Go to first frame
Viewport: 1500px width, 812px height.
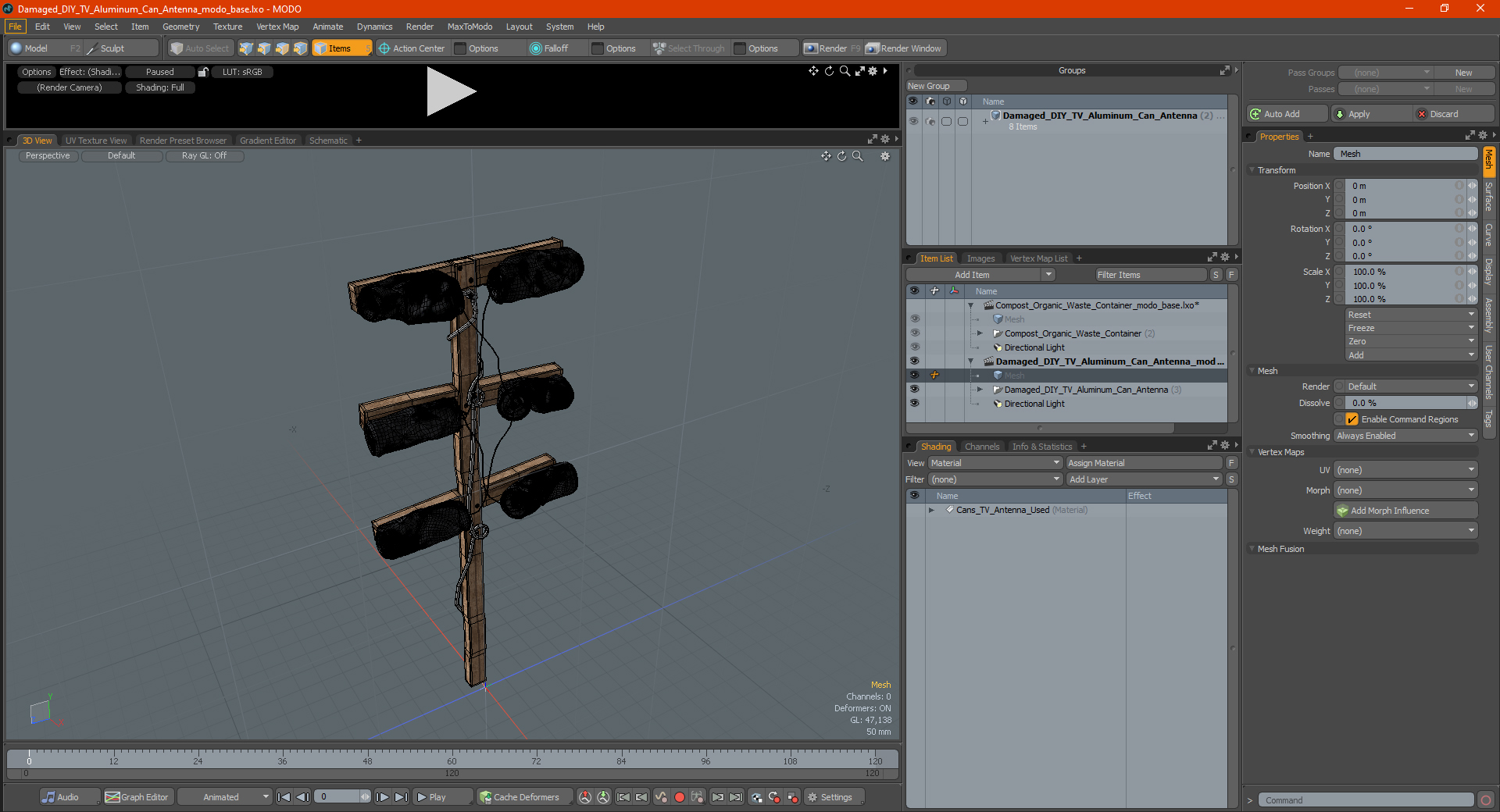[x=284, y=797]
